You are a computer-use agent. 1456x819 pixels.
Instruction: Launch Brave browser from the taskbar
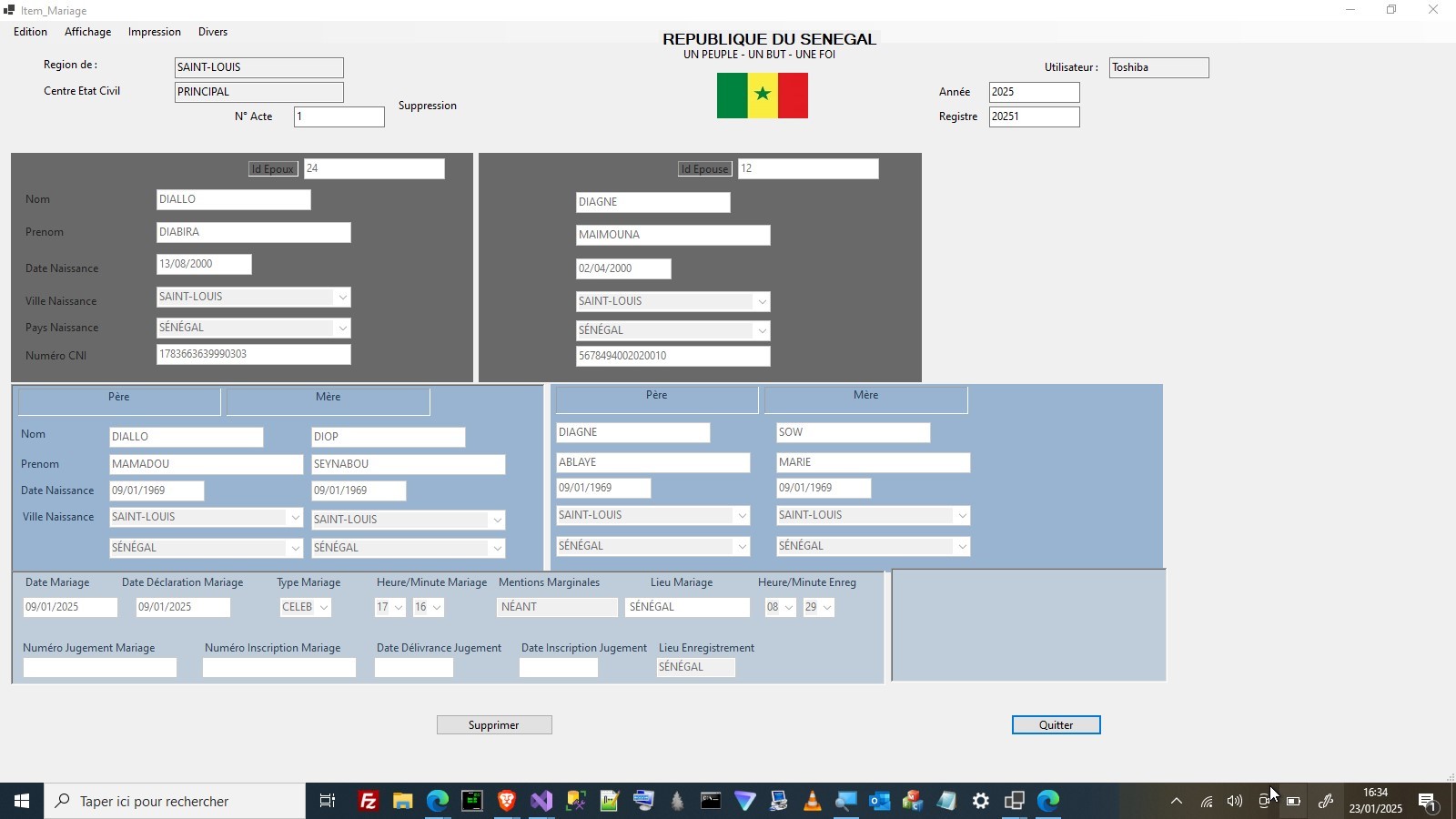coord(507,801)
